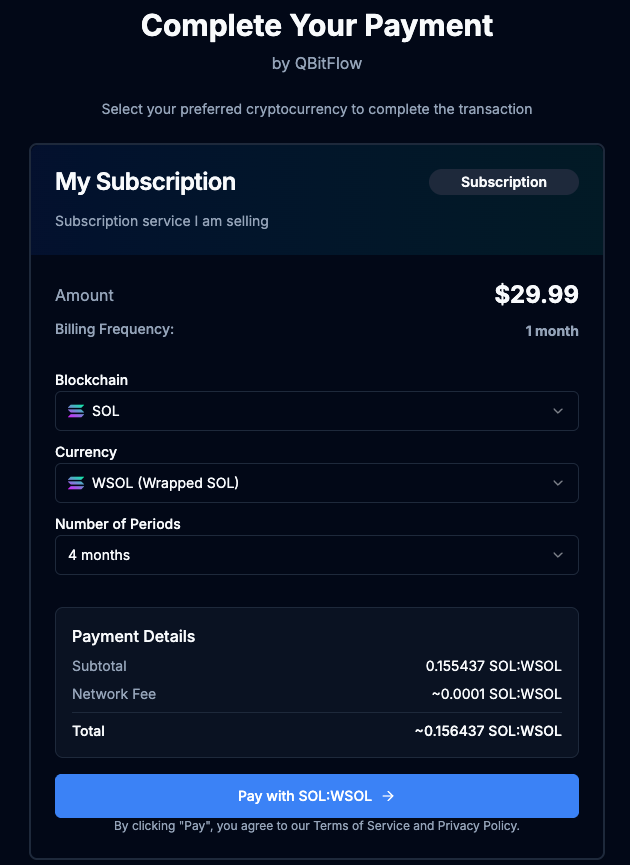Click the 1 month billing frequency value
Image resolution: width=630 pixels, height=865 pixels.
point(552,330)
